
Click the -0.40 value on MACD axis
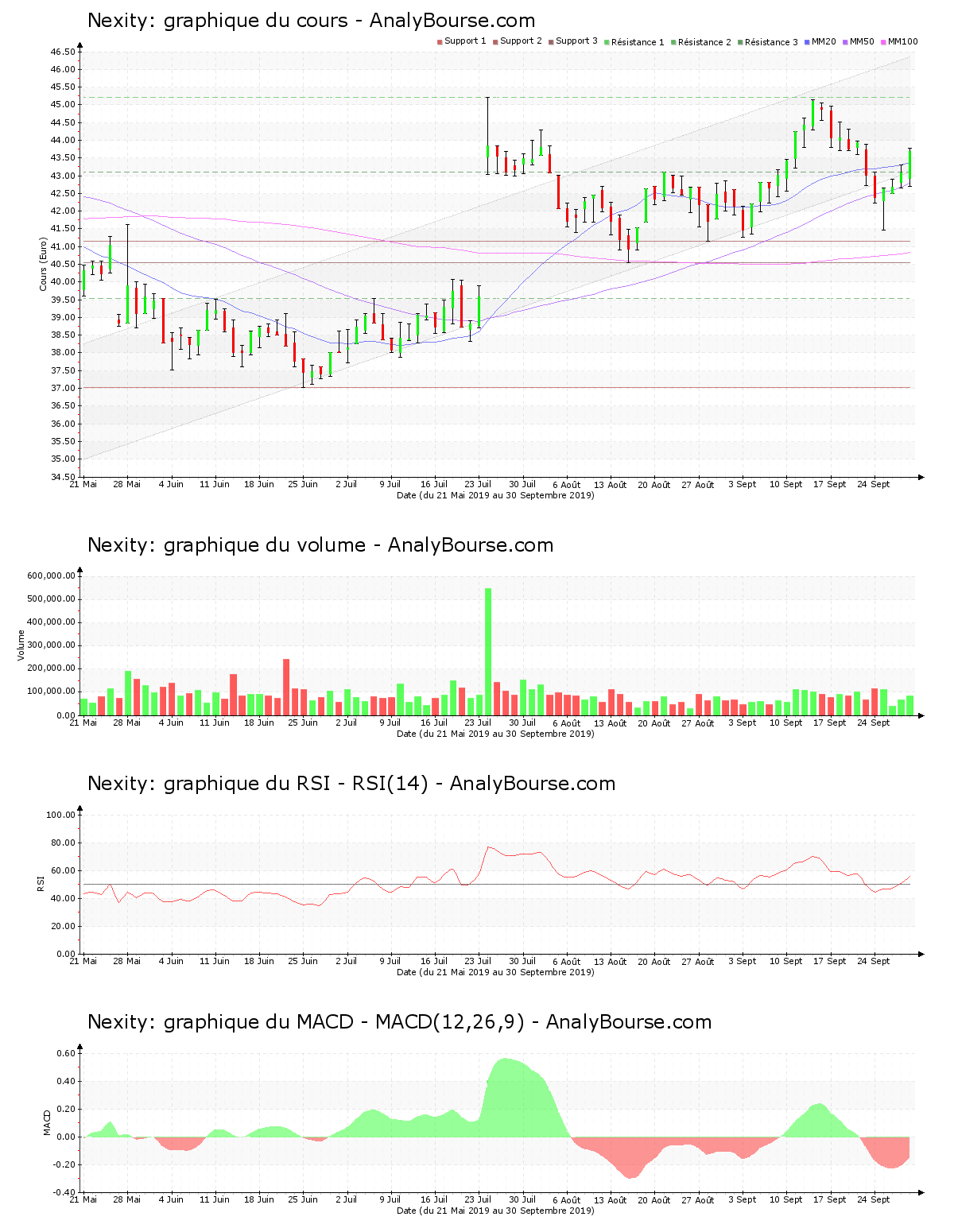pos(64,1192)
